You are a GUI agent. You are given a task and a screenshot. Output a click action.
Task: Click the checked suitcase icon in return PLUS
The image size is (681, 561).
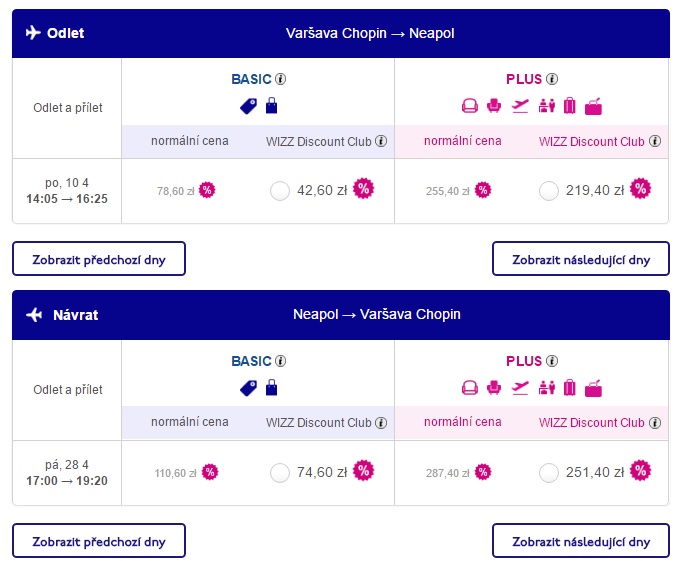coord(569,387)
